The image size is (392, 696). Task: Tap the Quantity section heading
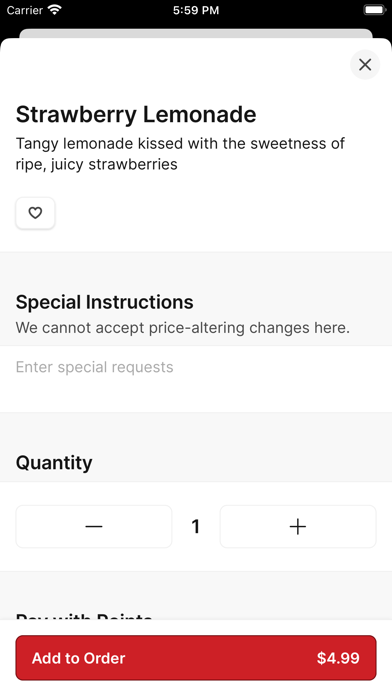tap(54, 463)
